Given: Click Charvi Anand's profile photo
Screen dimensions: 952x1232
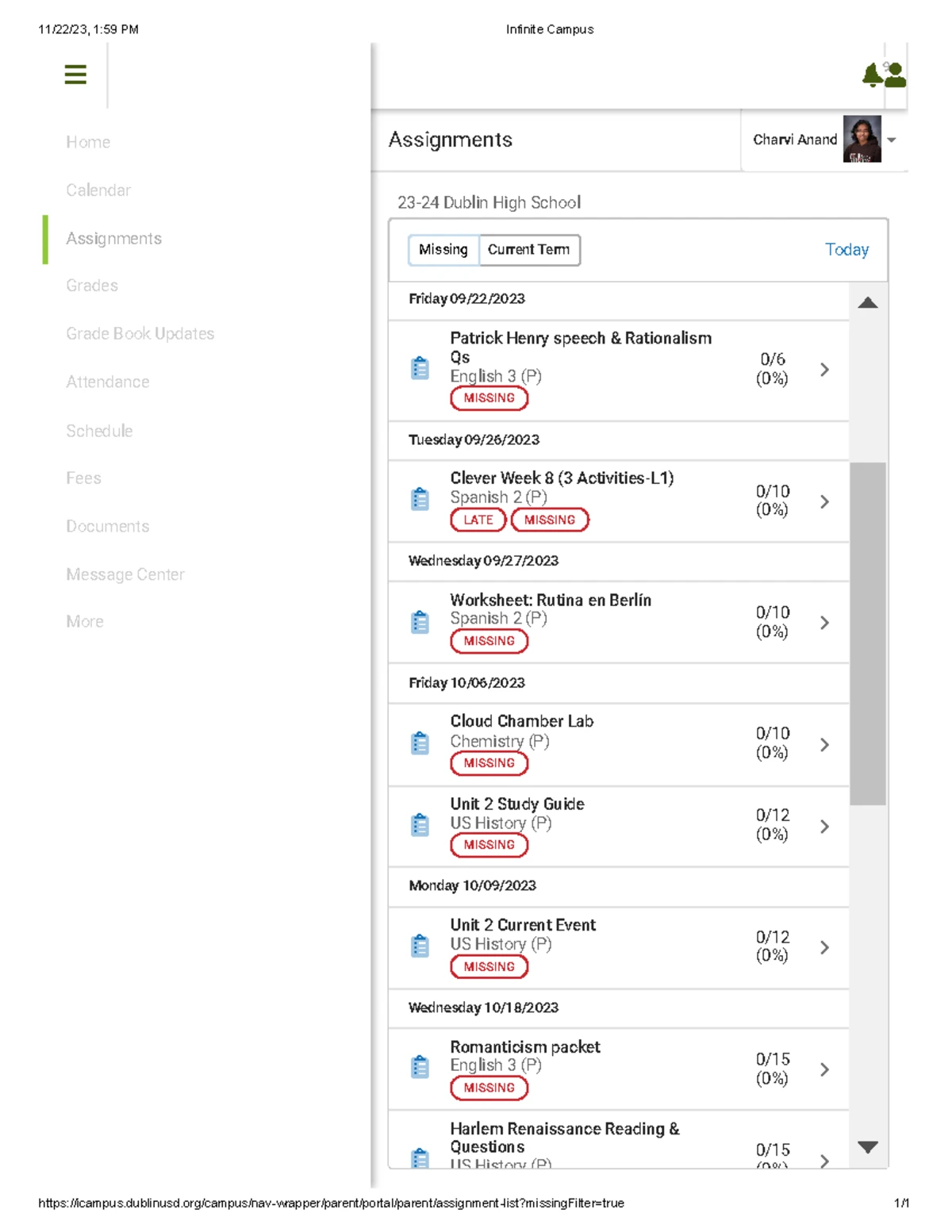Looking at the screenshot, I should [862, 140].
